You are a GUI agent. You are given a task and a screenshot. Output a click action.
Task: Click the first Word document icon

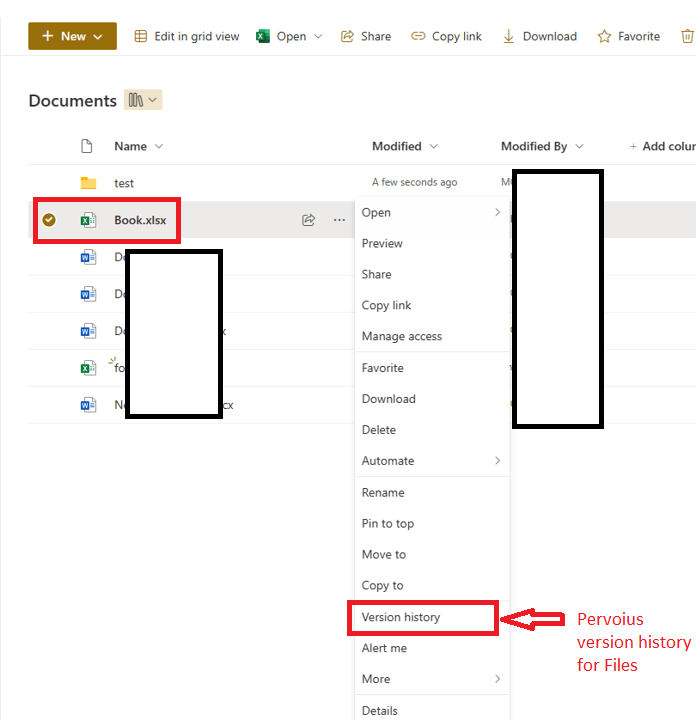tap(88, 257)
